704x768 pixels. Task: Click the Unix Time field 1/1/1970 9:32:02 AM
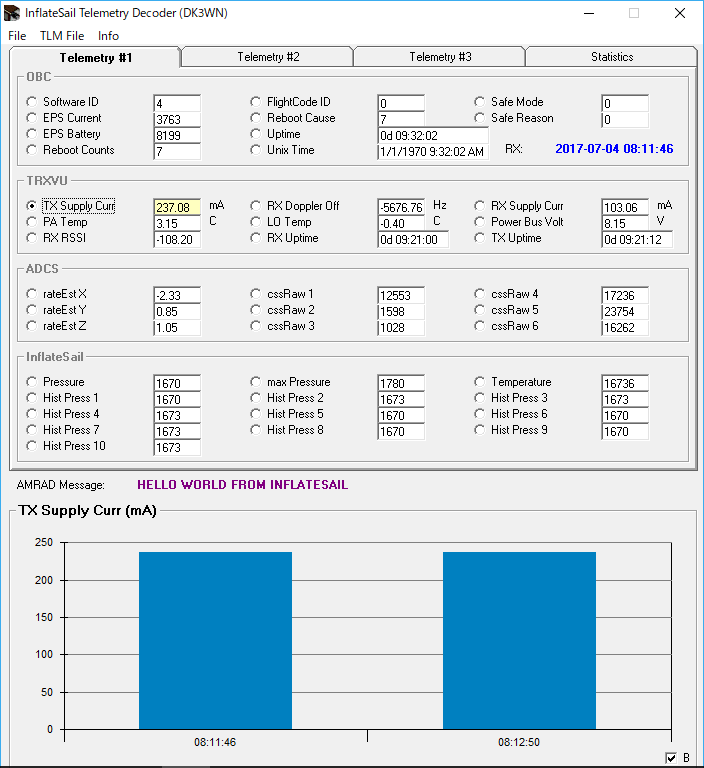tap(433, 151)
